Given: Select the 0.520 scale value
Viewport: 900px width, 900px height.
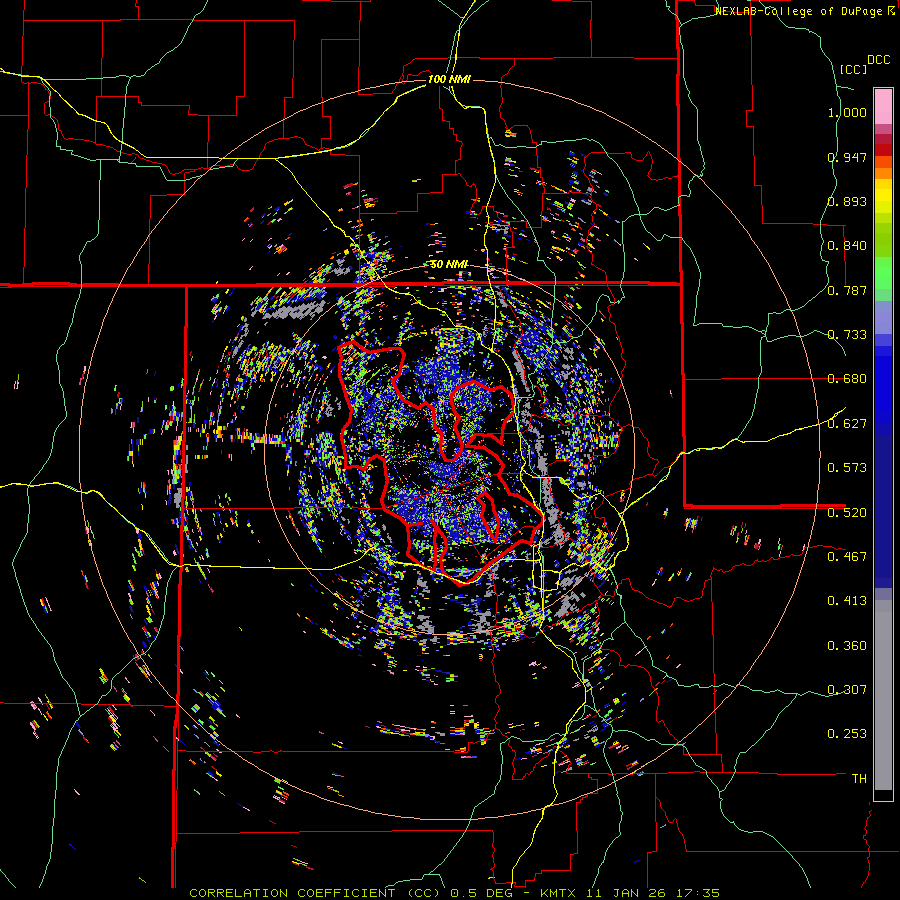Looking at the screenshot, I should [847, 512].
